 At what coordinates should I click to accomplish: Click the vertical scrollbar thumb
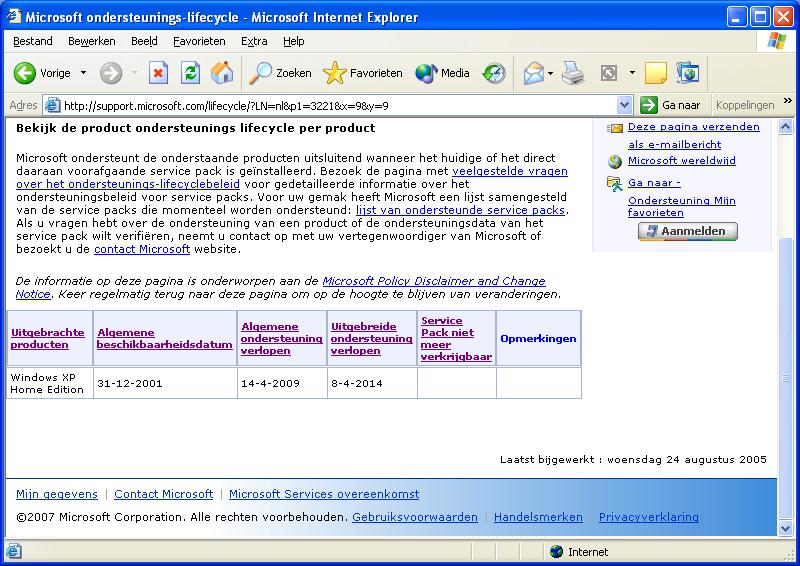(786, 379)
